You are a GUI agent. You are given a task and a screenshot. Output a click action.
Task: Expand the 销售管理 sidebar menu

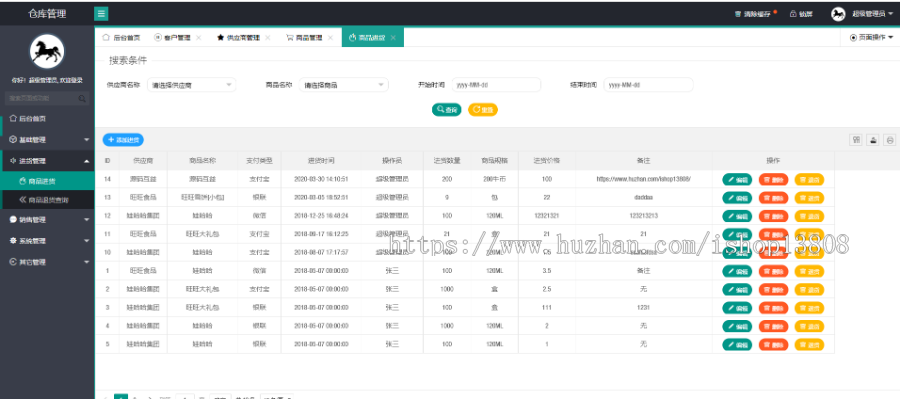click(47, 219)
